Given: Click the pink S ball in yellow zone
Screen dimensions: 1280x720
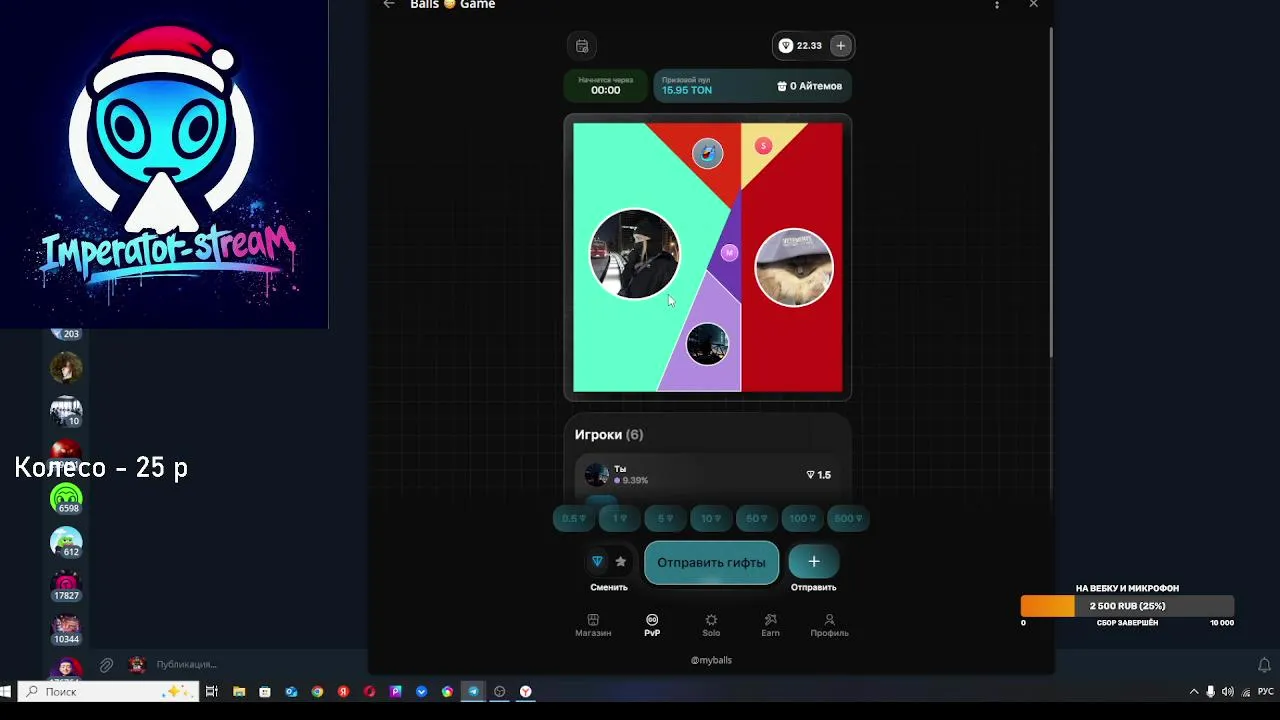Looking at the screenshot, I should pos(763,146).
